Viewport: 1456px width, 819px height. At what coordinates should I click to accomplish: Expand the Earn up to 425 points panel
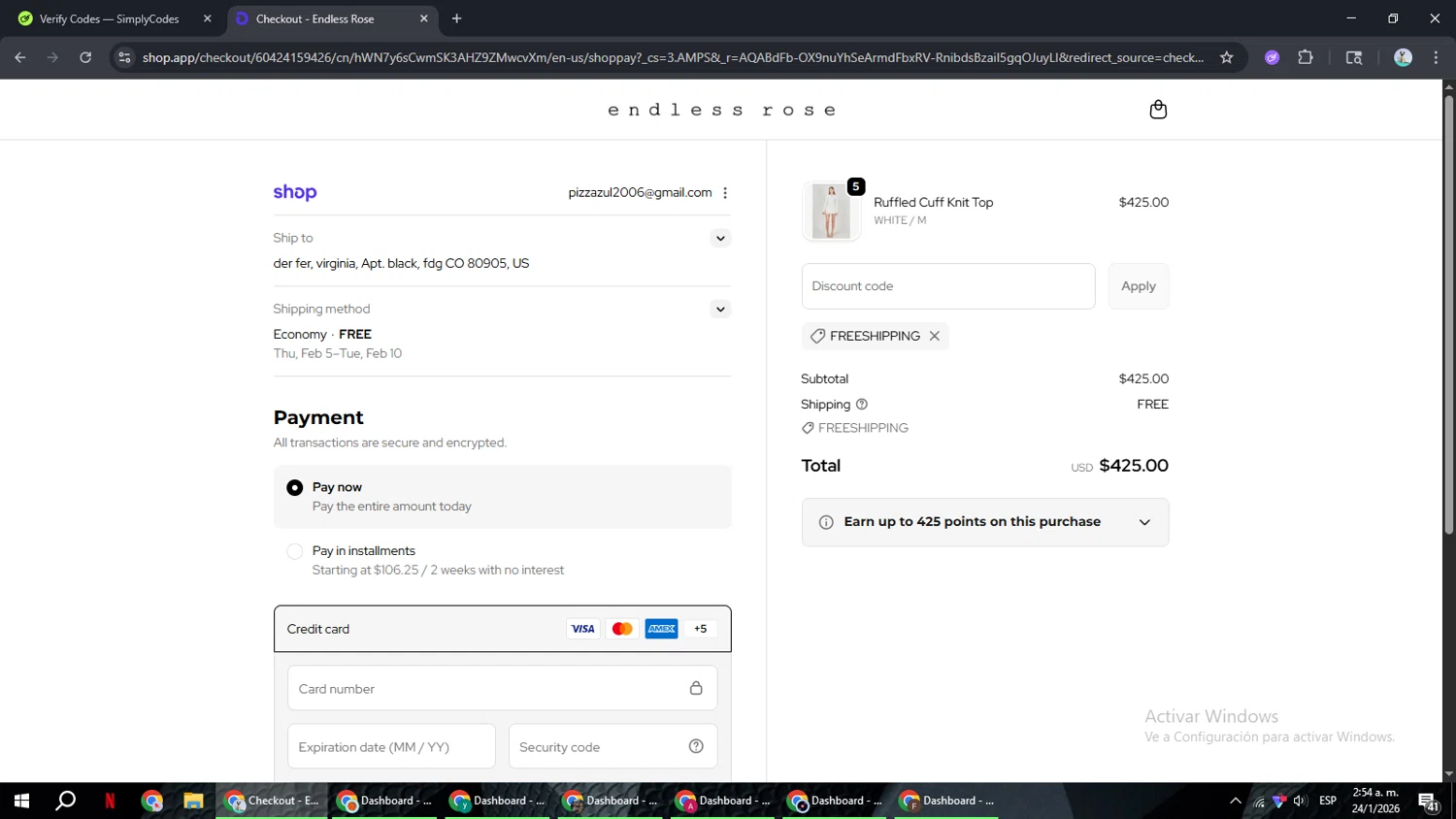tap(1144, 522)
